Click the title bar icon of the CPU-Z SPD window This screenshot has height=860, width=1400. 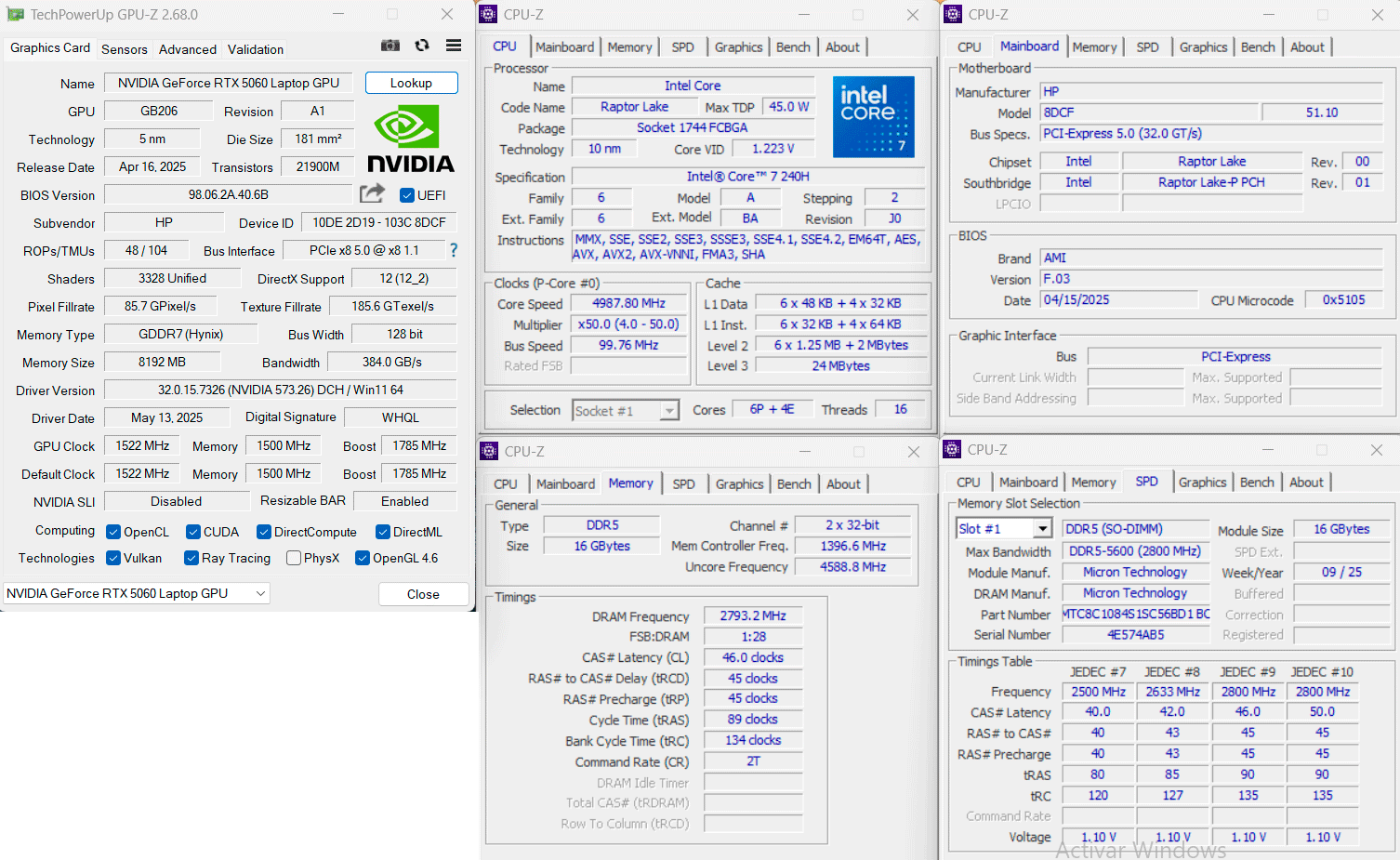click(952, 450)
